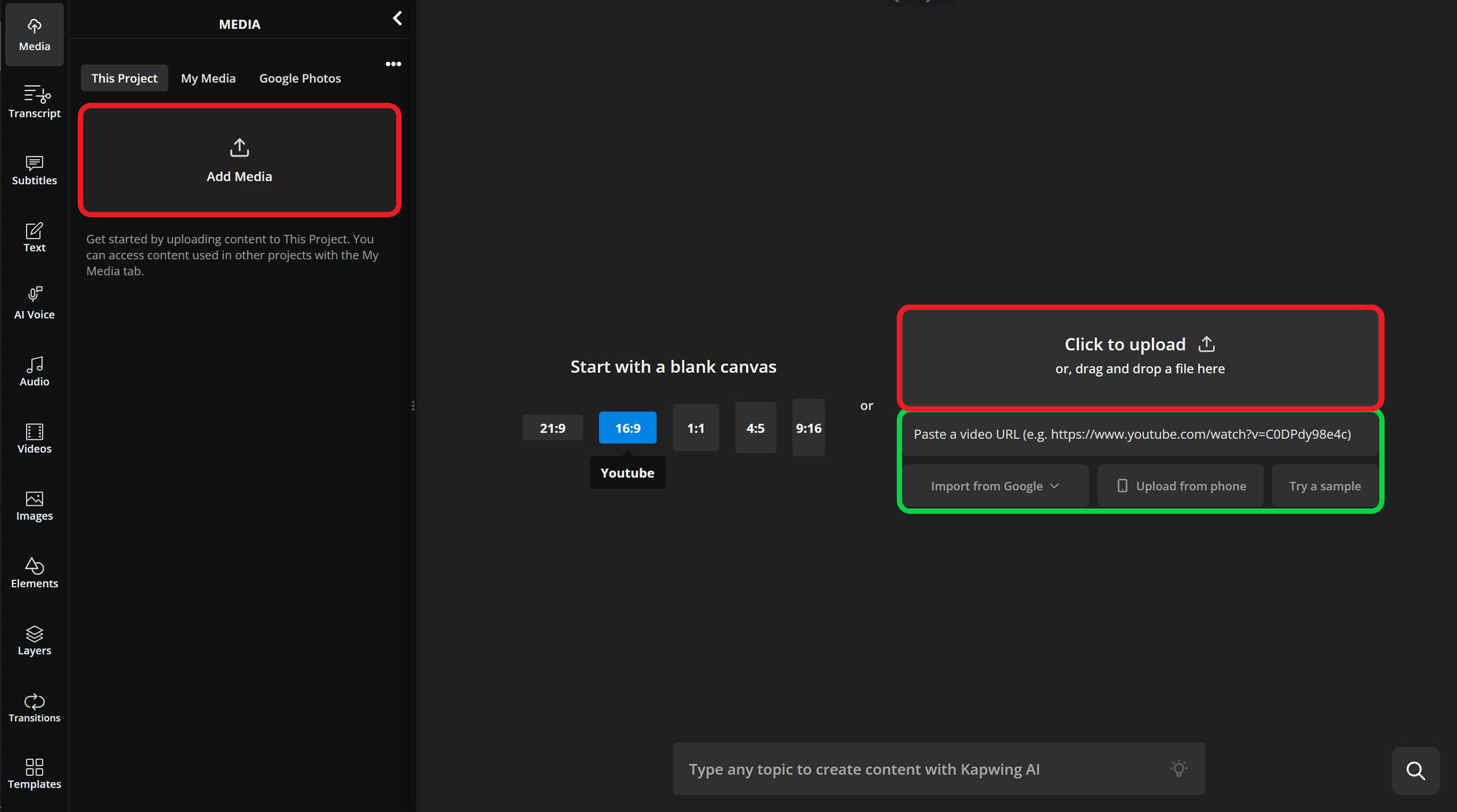Image resolution: width=1457 pixels, height=812 pixels.
Task: Collapse the Media panel with the chevron
Action: (x=397, y=18)
